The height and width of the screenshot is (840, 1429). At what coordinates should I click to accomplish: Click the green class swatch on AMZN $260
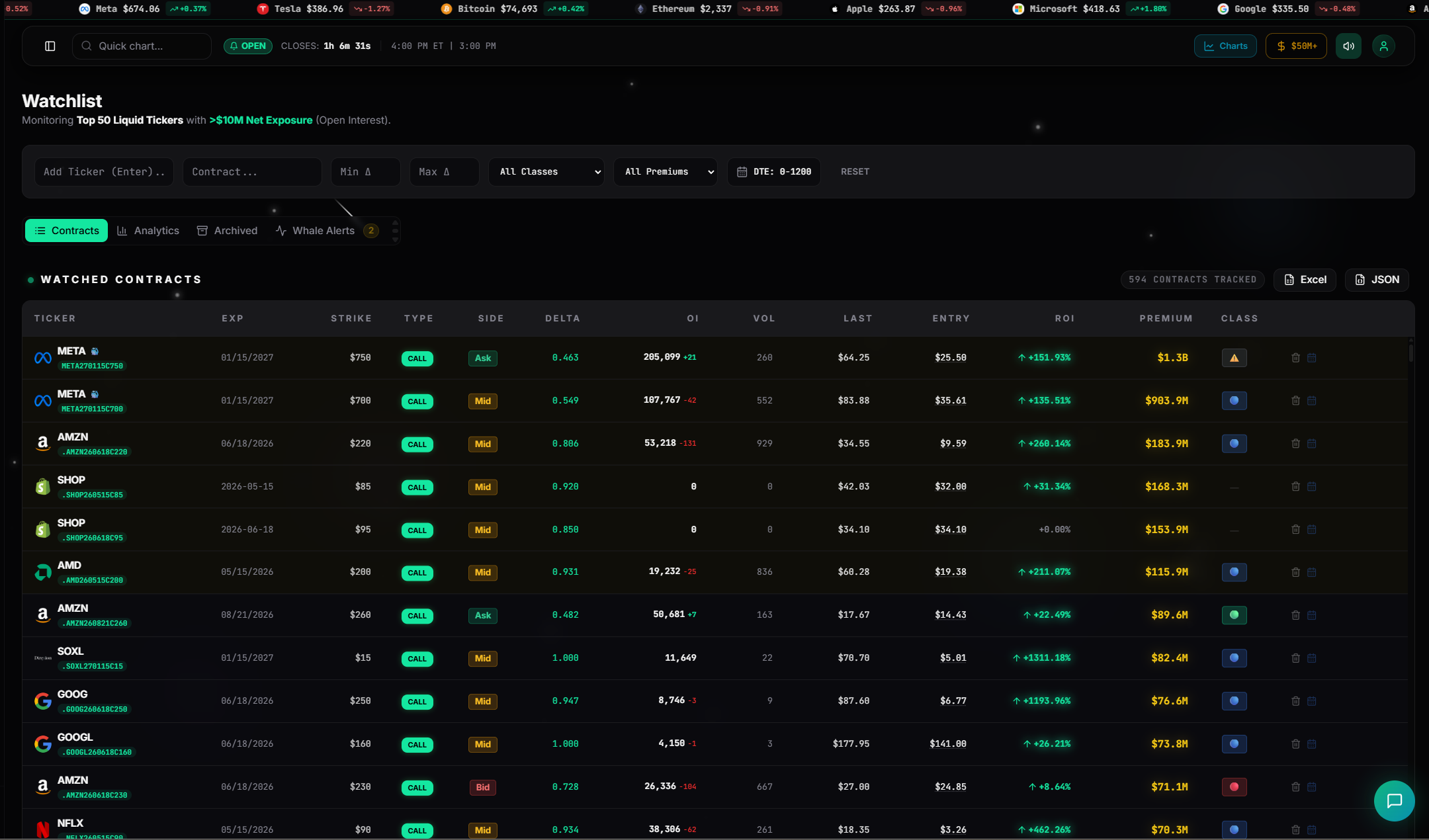point(1234,615)
